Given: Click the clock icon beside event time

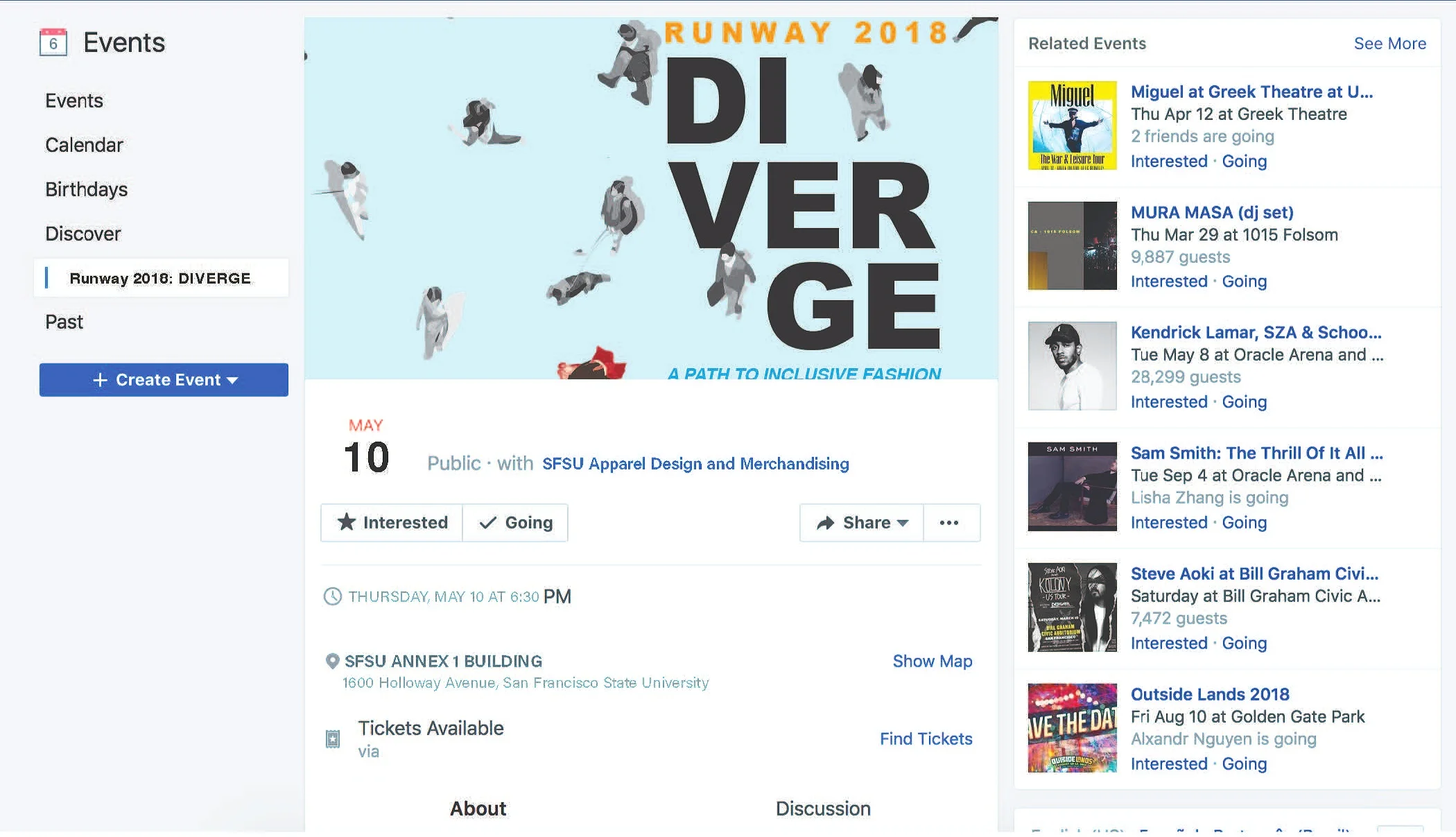Looking at the screenshot, I should click(x=333, y=596).
